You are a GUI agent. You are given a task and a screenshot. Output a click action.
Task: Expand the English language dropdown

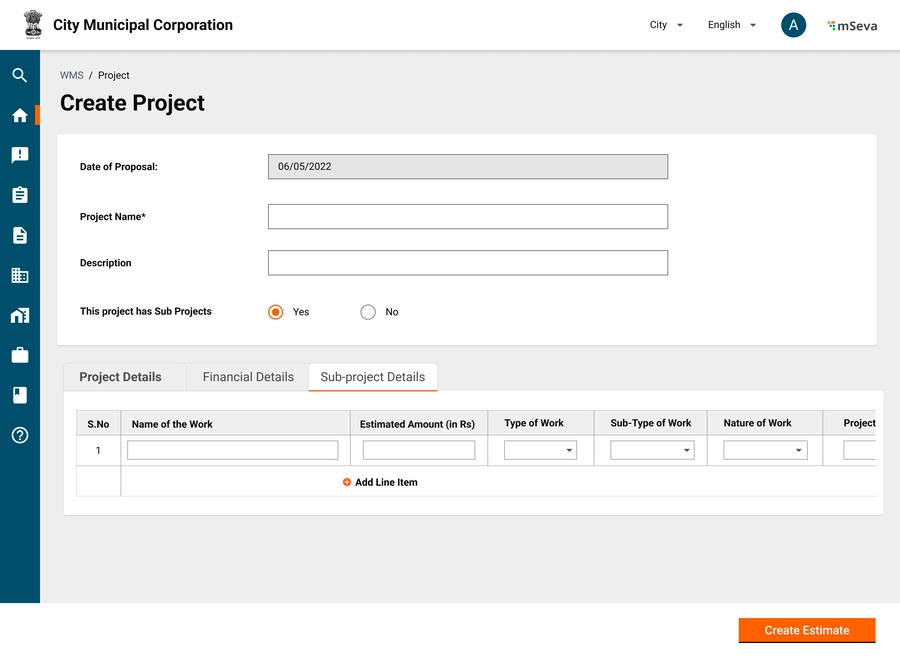click(731, 26)
